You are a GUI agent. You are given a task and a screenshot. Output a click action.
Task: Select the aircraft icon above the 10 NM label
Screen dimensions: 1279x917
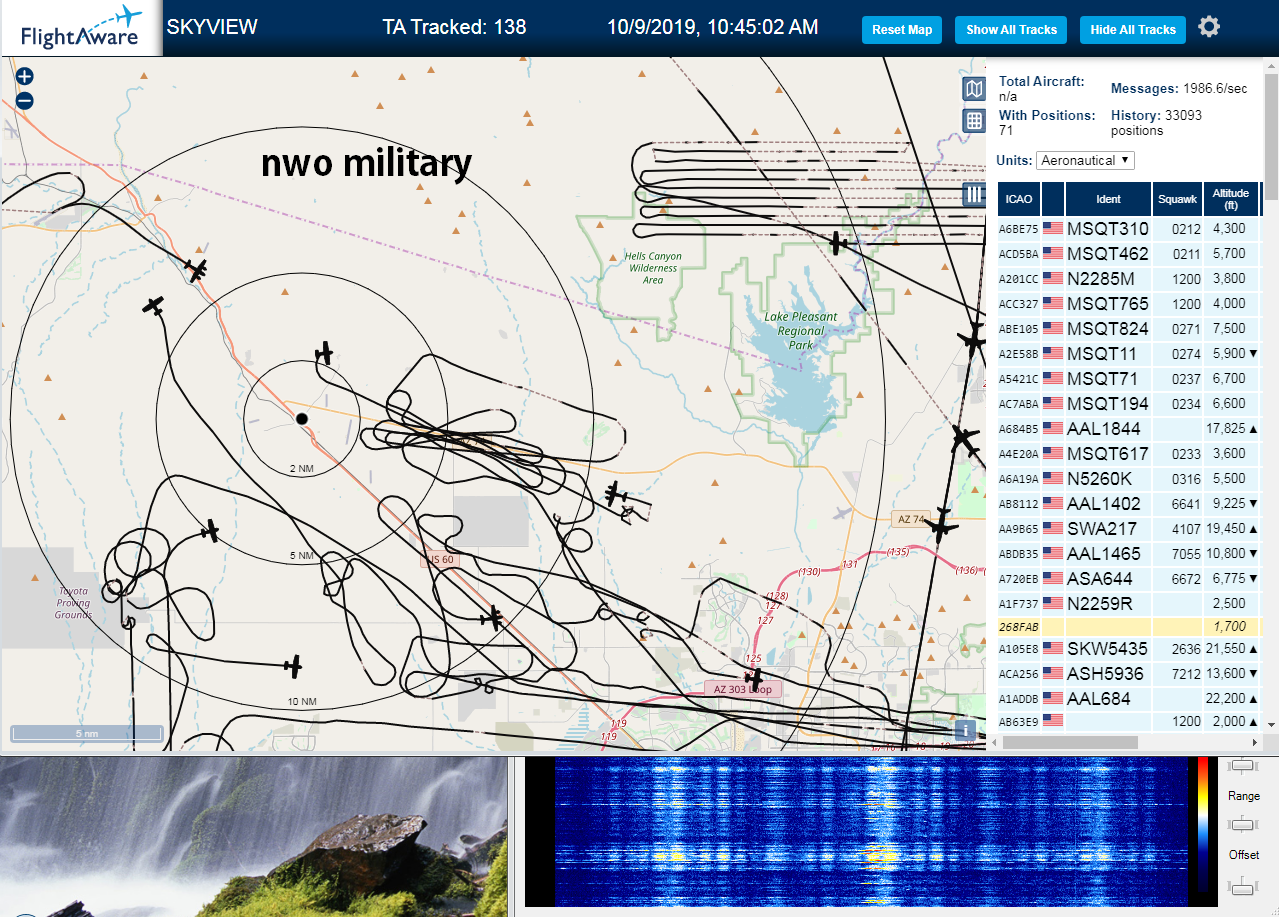pos(292,665)
